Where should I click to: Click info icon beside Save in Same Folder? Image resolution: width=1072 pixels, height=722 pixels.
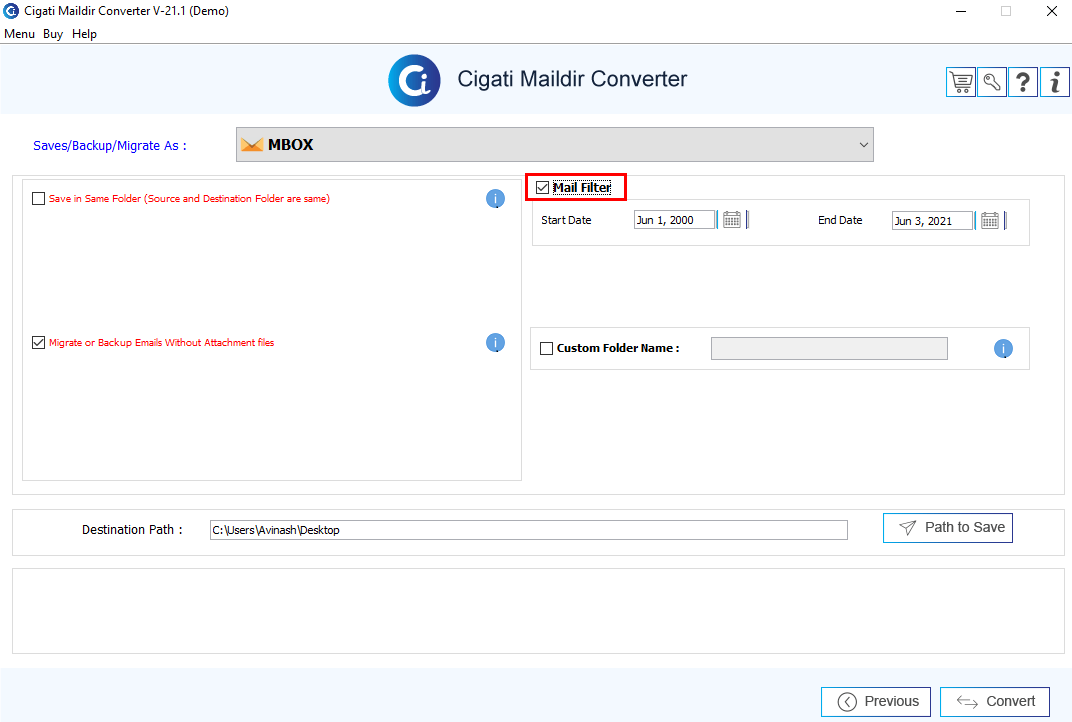[495, 199]
